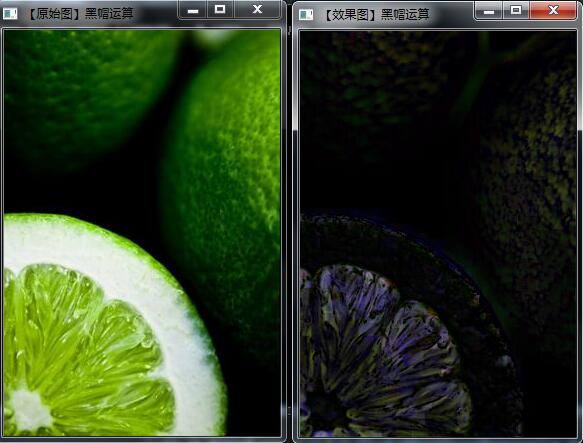583x443 pixels.
Task: Click the black-hat result image in 效果图 window
Action: click(438, 234)
